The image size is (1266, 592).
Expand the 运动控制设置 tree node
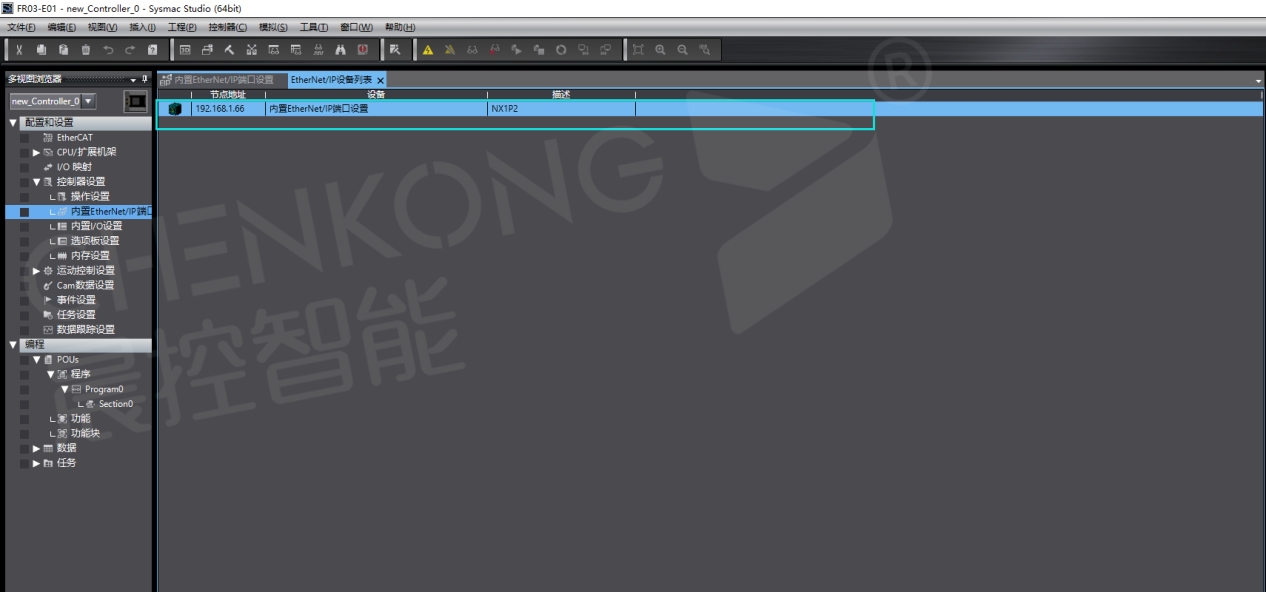pos(37,271)
